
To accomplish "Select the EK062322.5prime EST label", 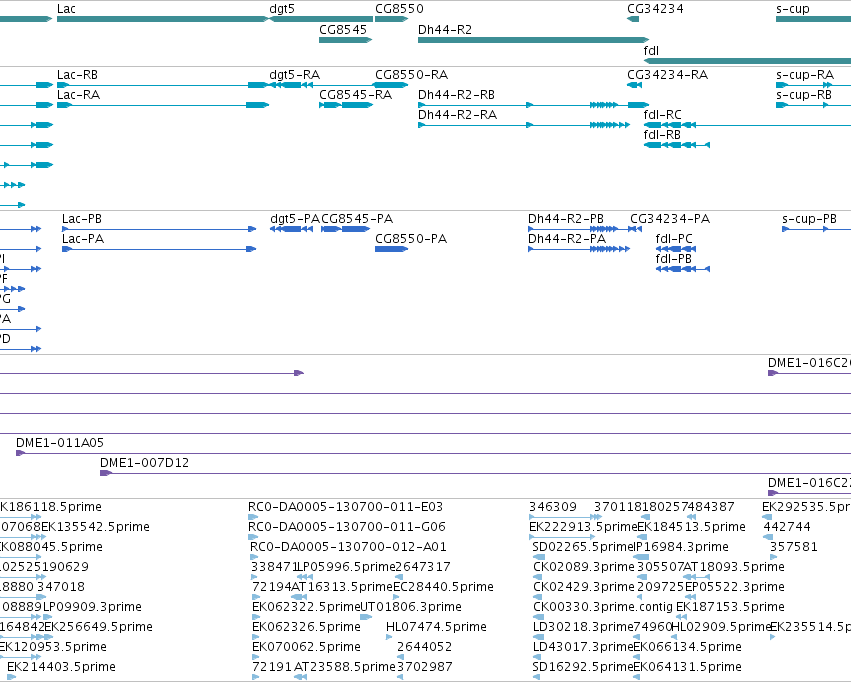I will [306, 607].
